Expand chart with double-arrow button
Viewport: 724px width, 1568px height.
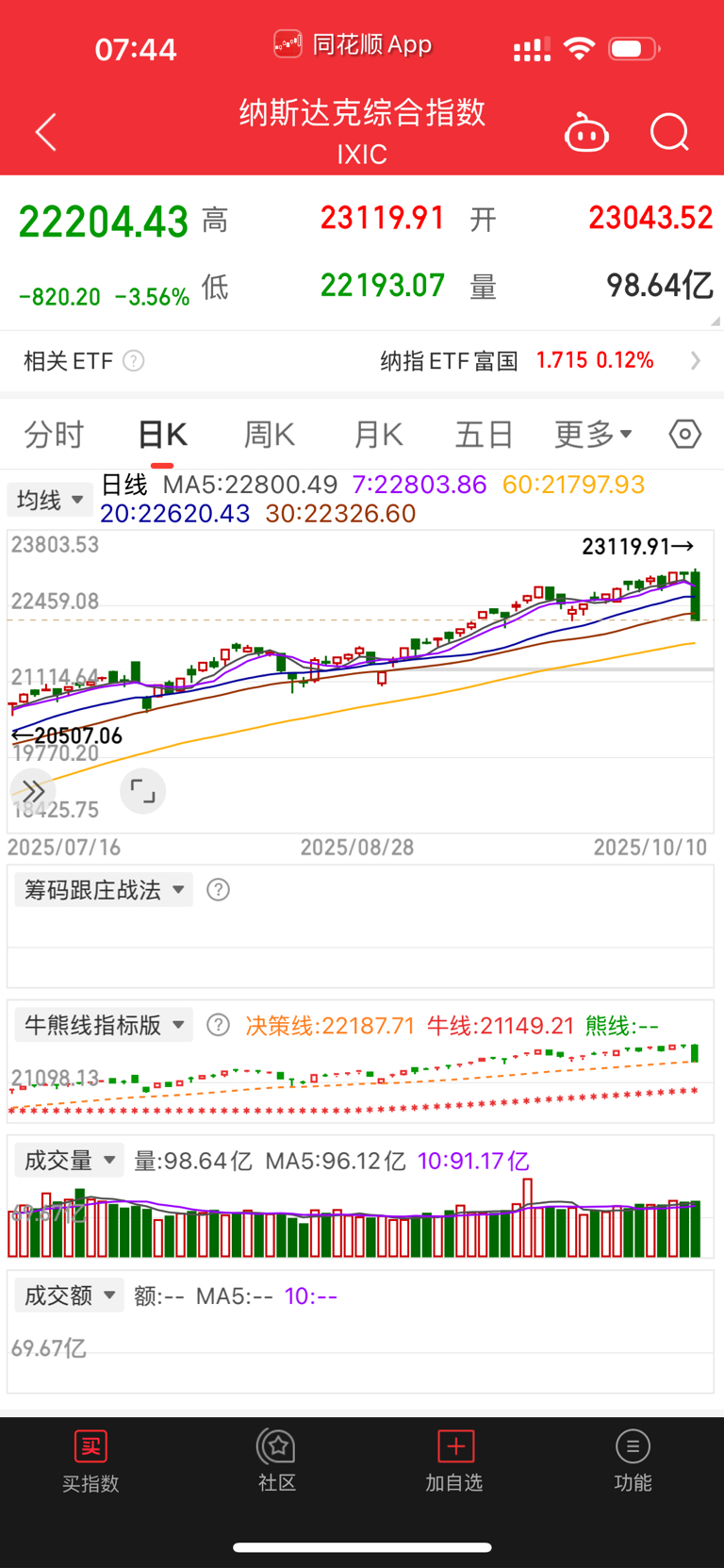point(33,791)
